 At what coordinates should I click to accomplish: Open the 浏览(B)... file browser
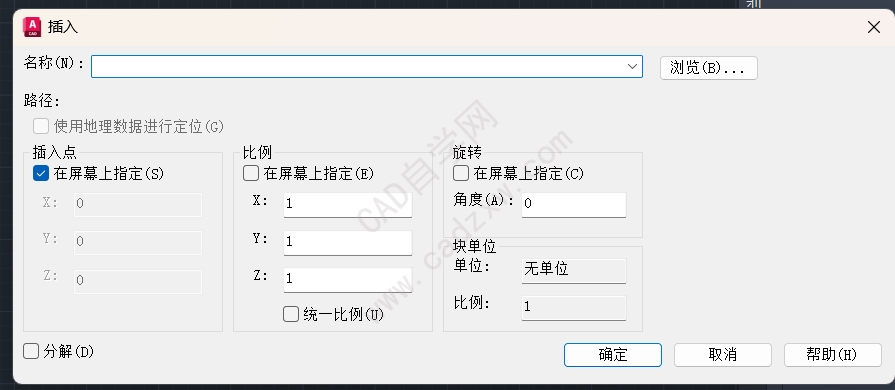coord(708,68)
